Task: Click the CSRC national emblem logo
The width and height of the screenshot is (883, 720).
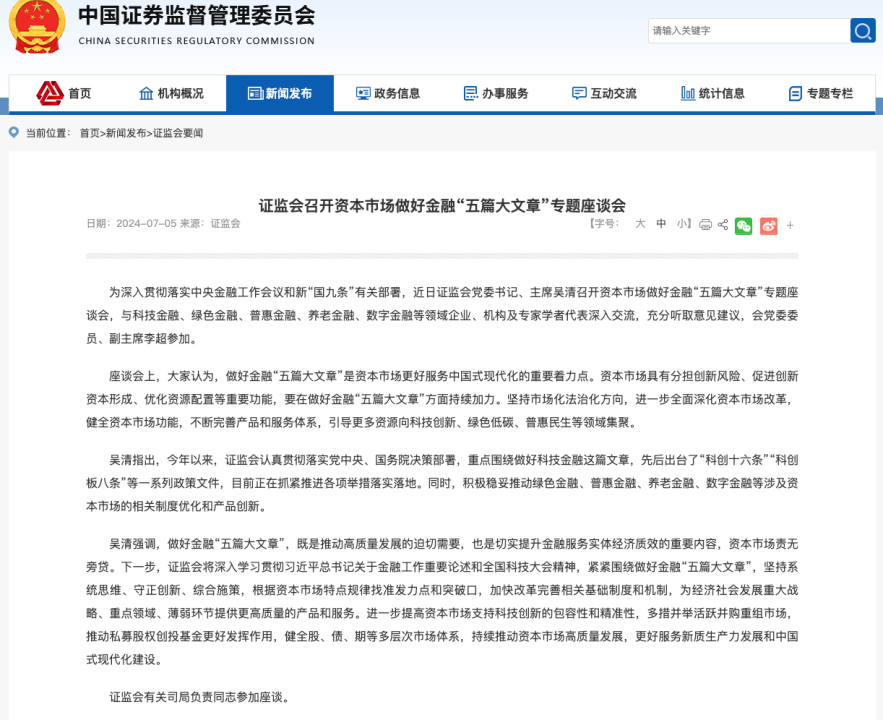Action: [x=36, y=27]
